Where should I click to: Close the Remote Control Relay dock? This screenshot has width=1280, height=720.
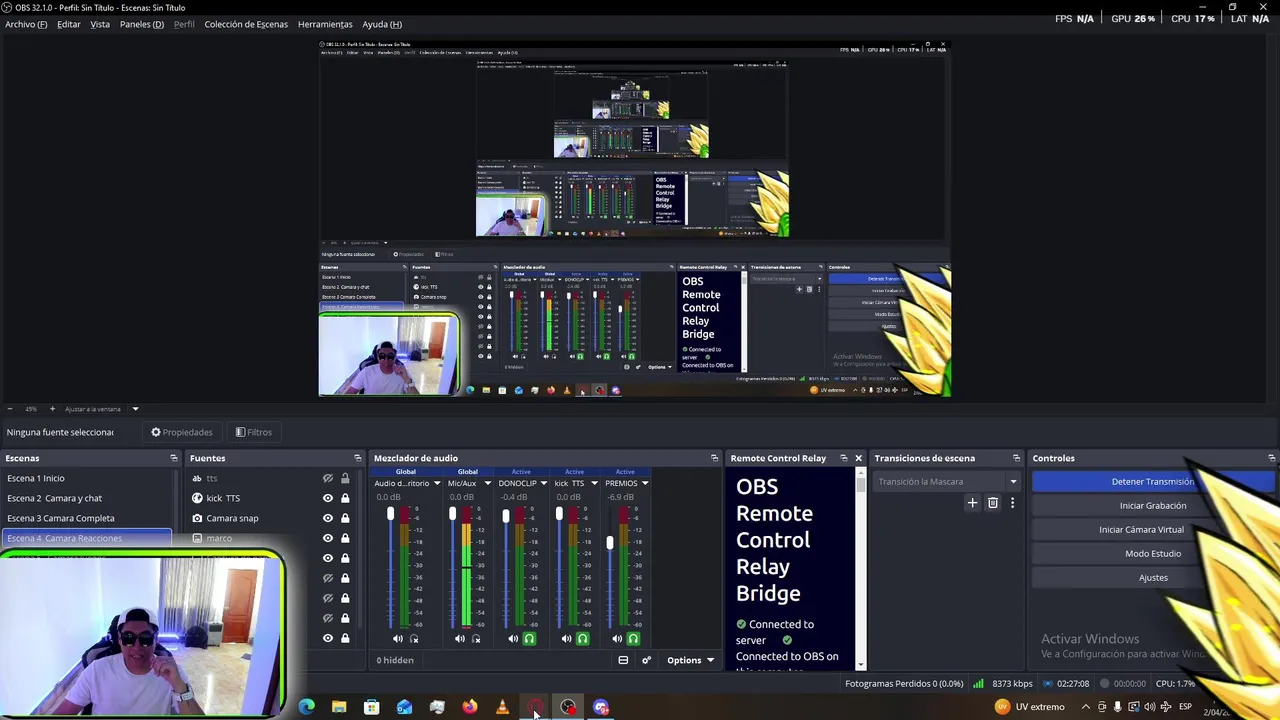858,458
